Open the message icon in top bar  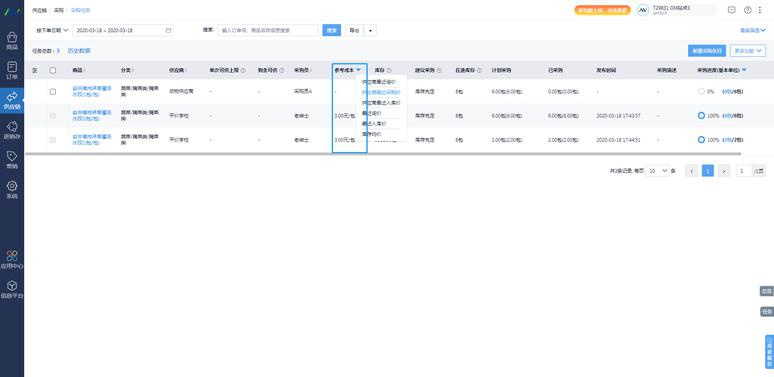click(x=732, y=10)
